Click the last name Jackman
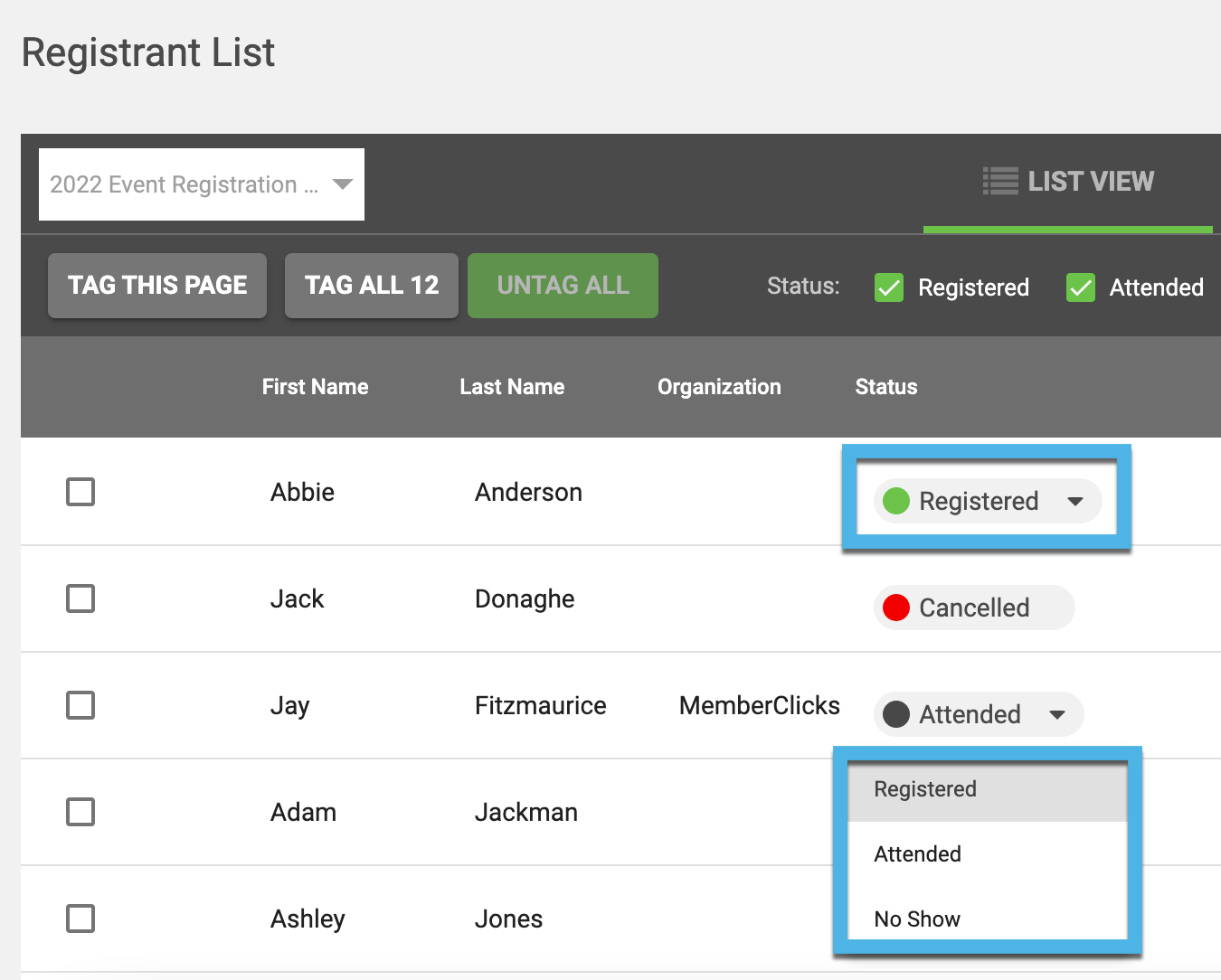Viewport: 1221px width, 980px height. 525,812
